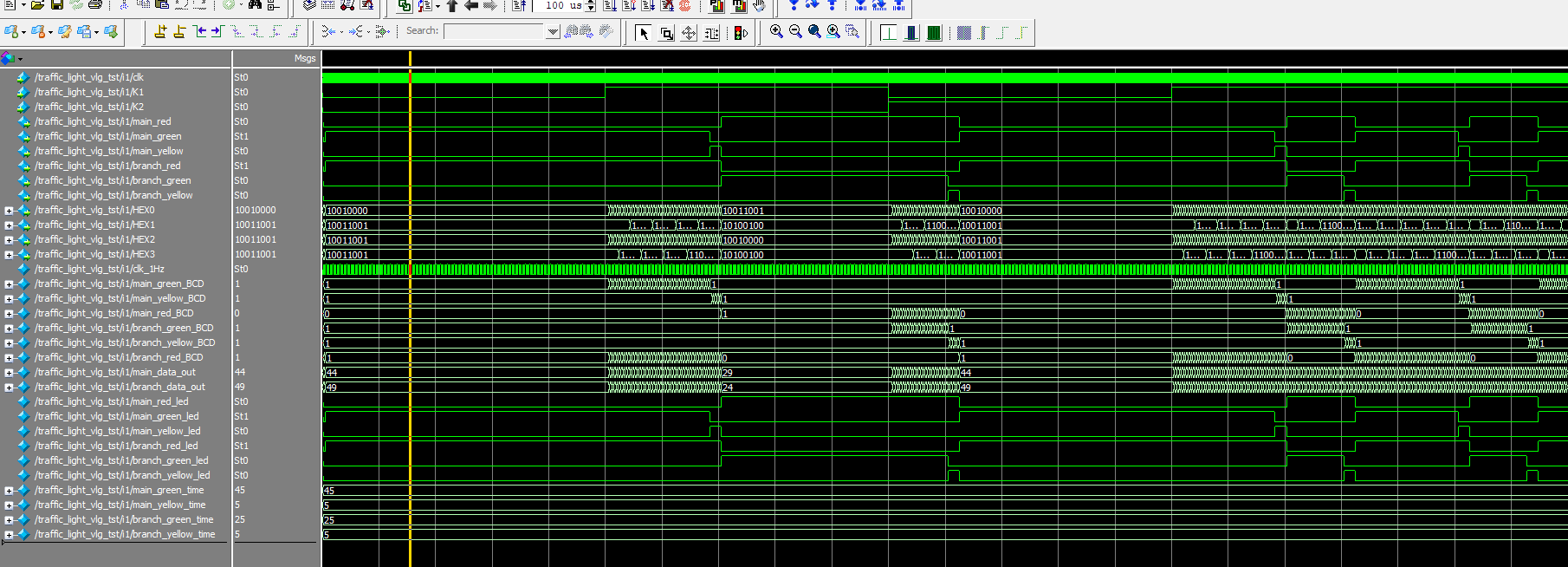
Task: Select the /traffic_light_vlg_tst/i1/clk signal
Action: pos(89,77)
